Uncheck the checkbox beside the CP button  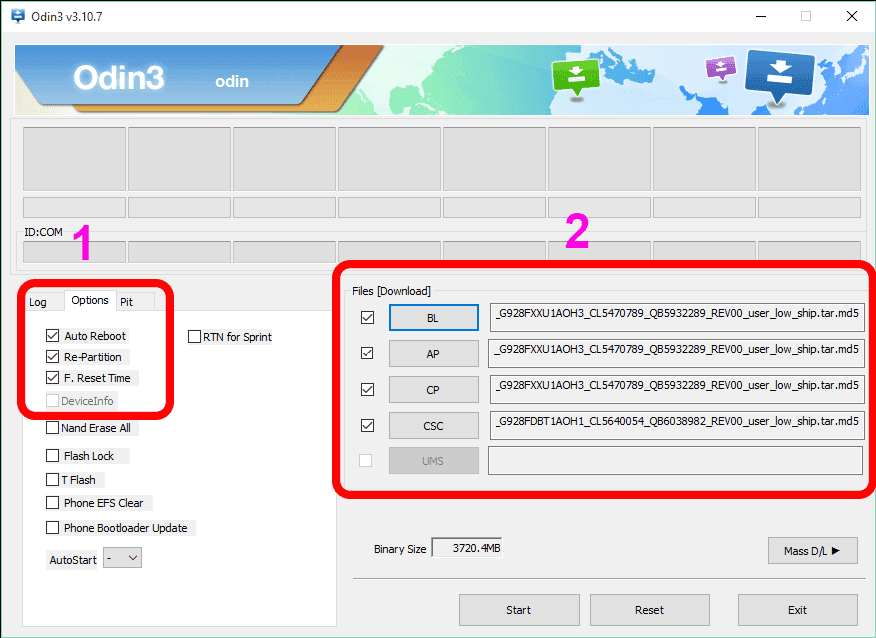pyautogui.click(x=367, y=389)
